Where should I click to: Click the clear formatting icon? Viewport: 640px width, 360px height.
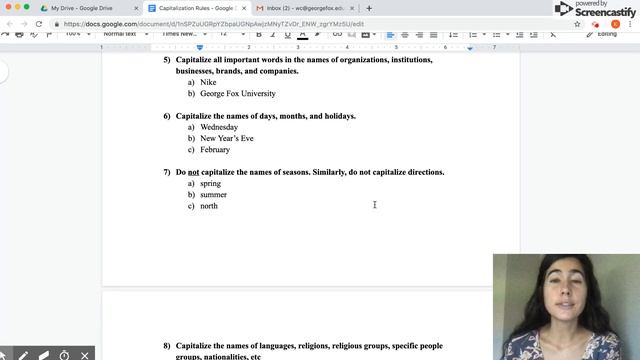(x=553, y=35)
